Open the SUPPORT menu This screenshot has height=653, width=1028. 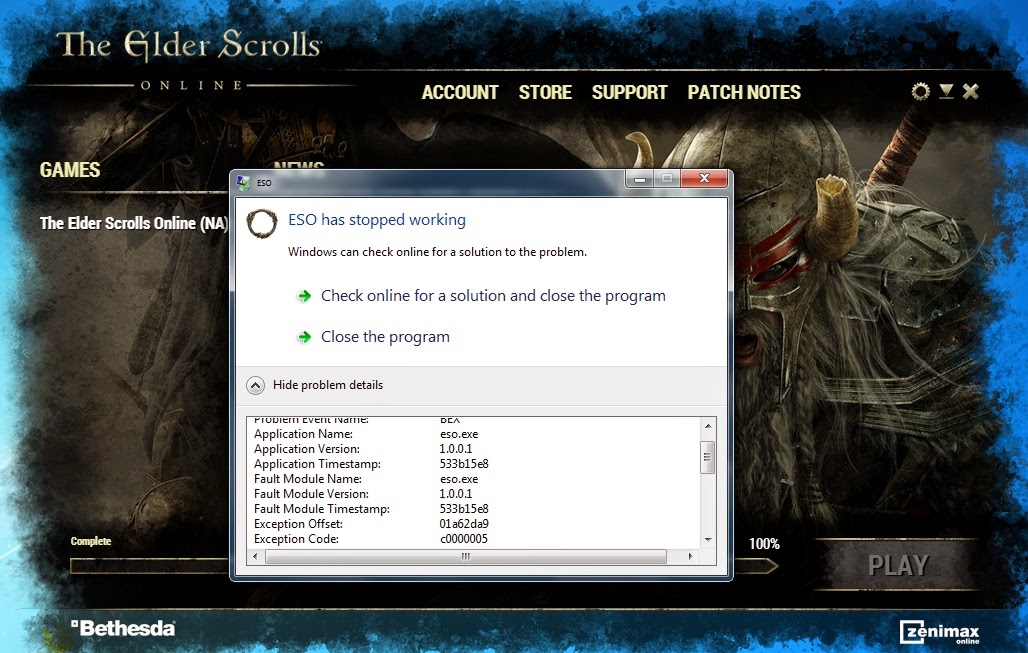click(629, 92)
